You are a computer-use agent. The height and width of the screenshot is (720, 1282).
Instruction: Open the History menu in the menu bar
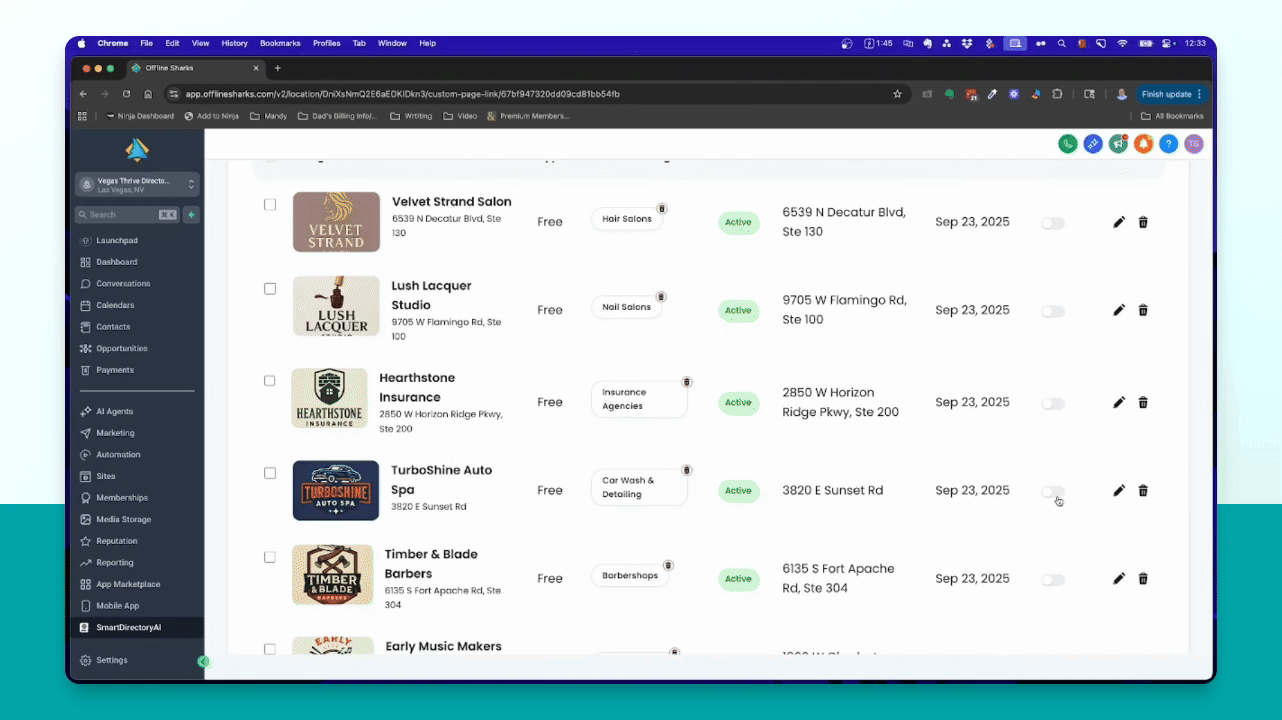pos(234,44)
